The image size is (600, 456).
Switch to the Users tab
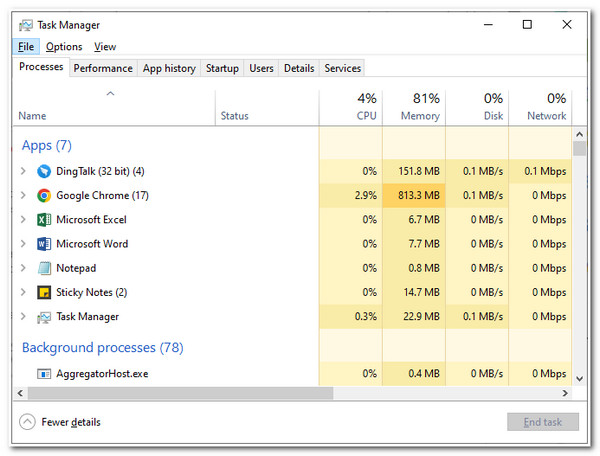[x=261, y=68]
